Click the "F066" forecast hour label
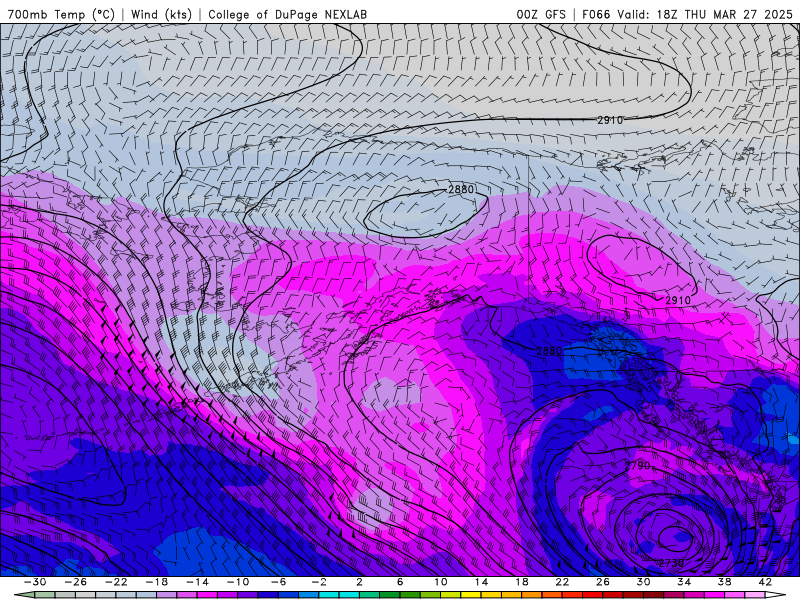 coord(596,14)
